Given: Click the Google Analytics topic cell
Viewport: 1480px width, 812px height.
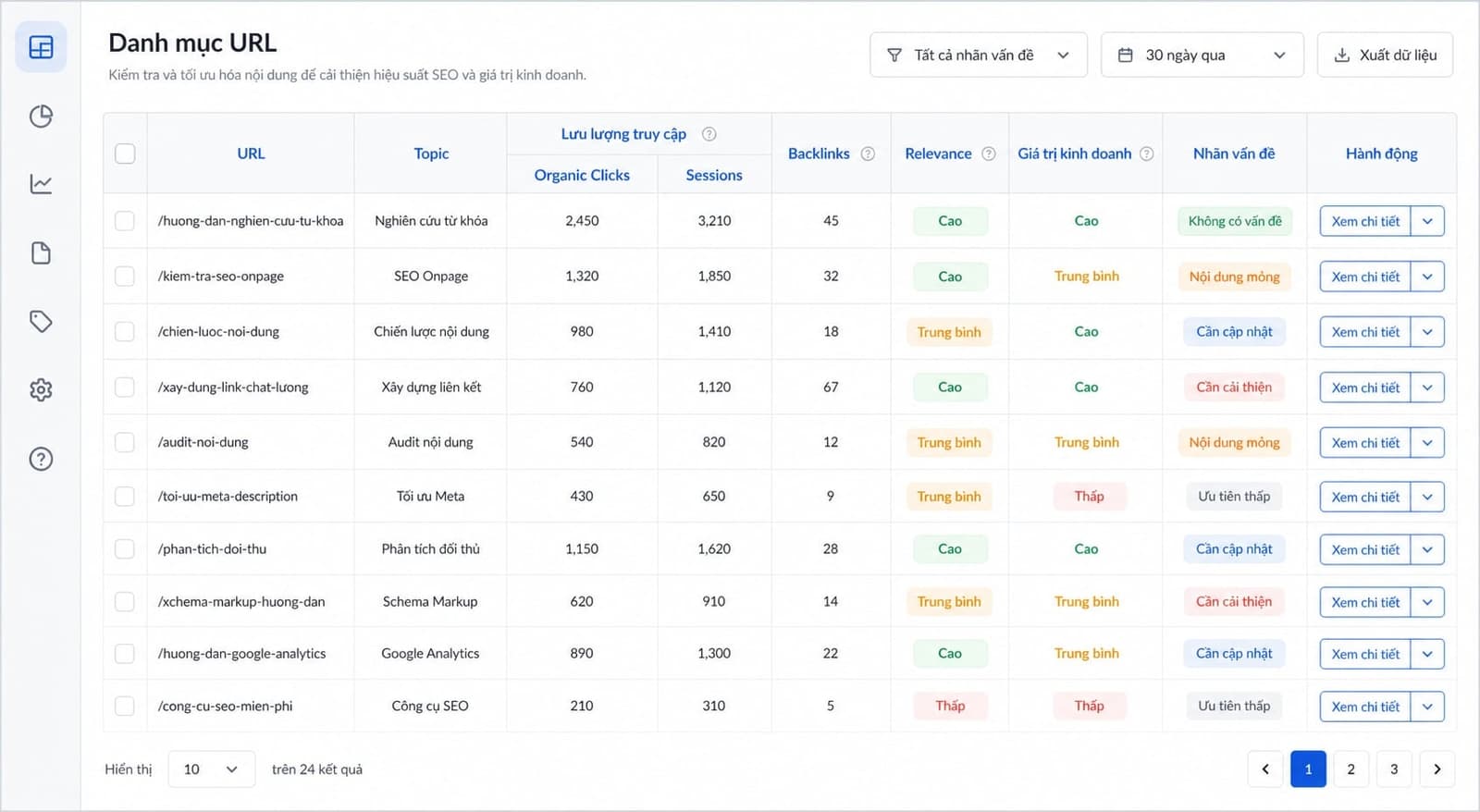Looking at the screenshot, I should pos(430,654).
